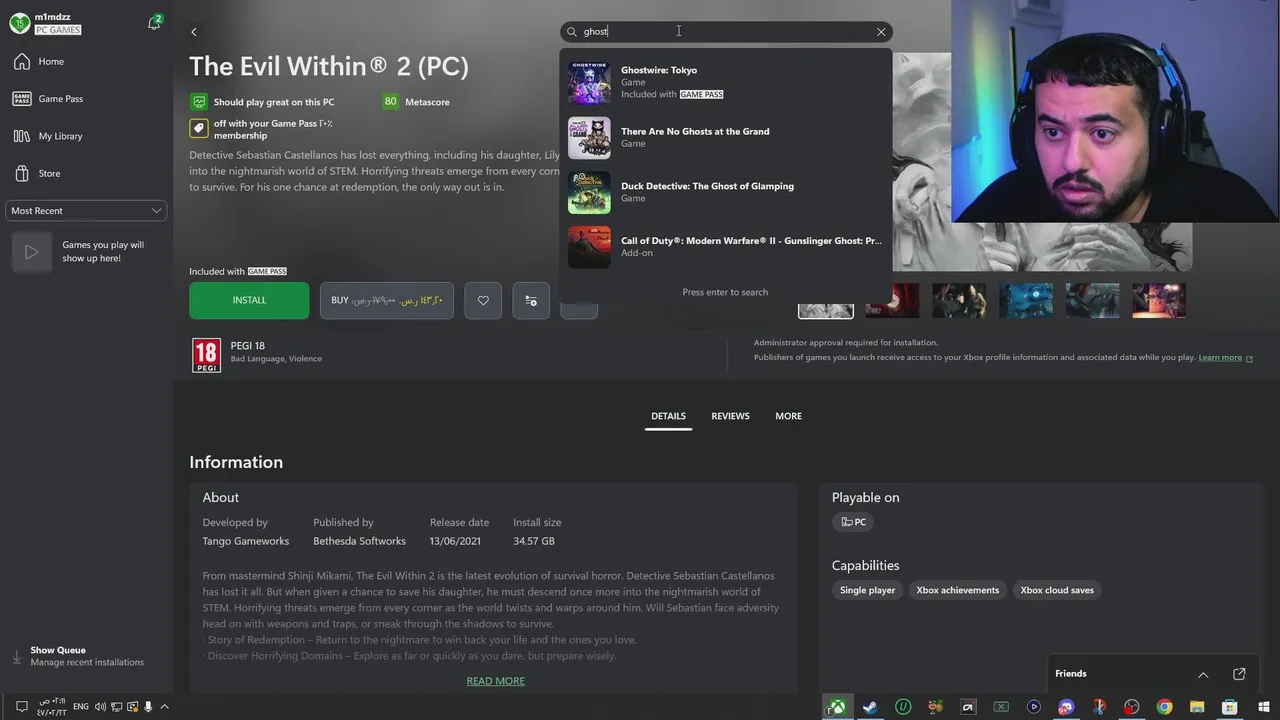Click the ENG language indicator
This screenshot has width=1280, height=720.
click(x=81, y=707)
